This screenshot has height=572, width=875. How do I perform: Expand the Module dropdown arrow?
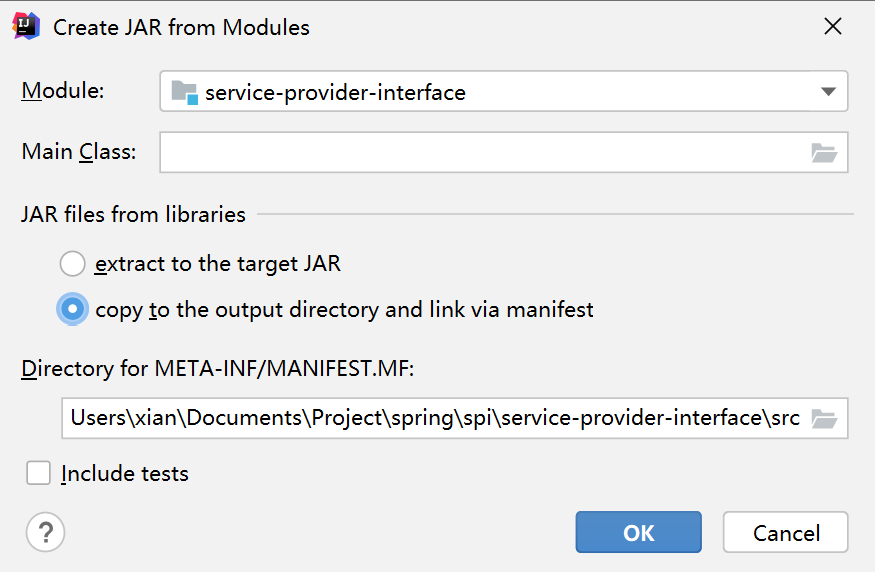(827, 92)
